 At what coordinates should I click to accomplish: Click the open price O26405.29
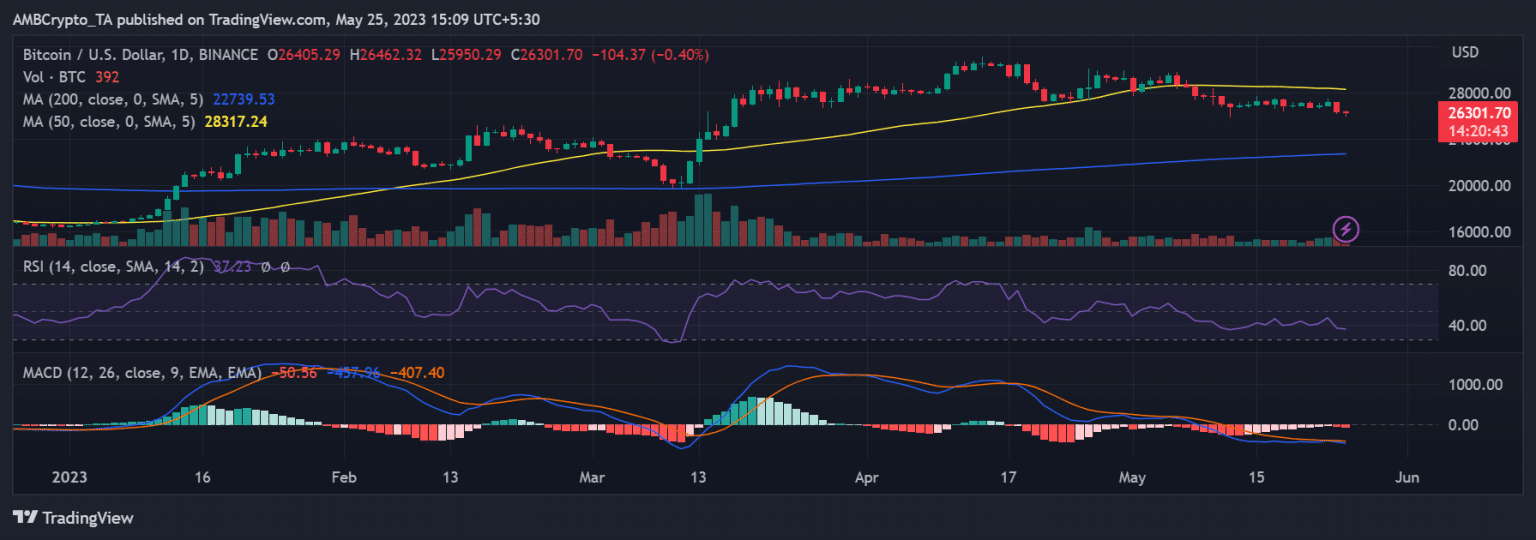tap(304, 55)
